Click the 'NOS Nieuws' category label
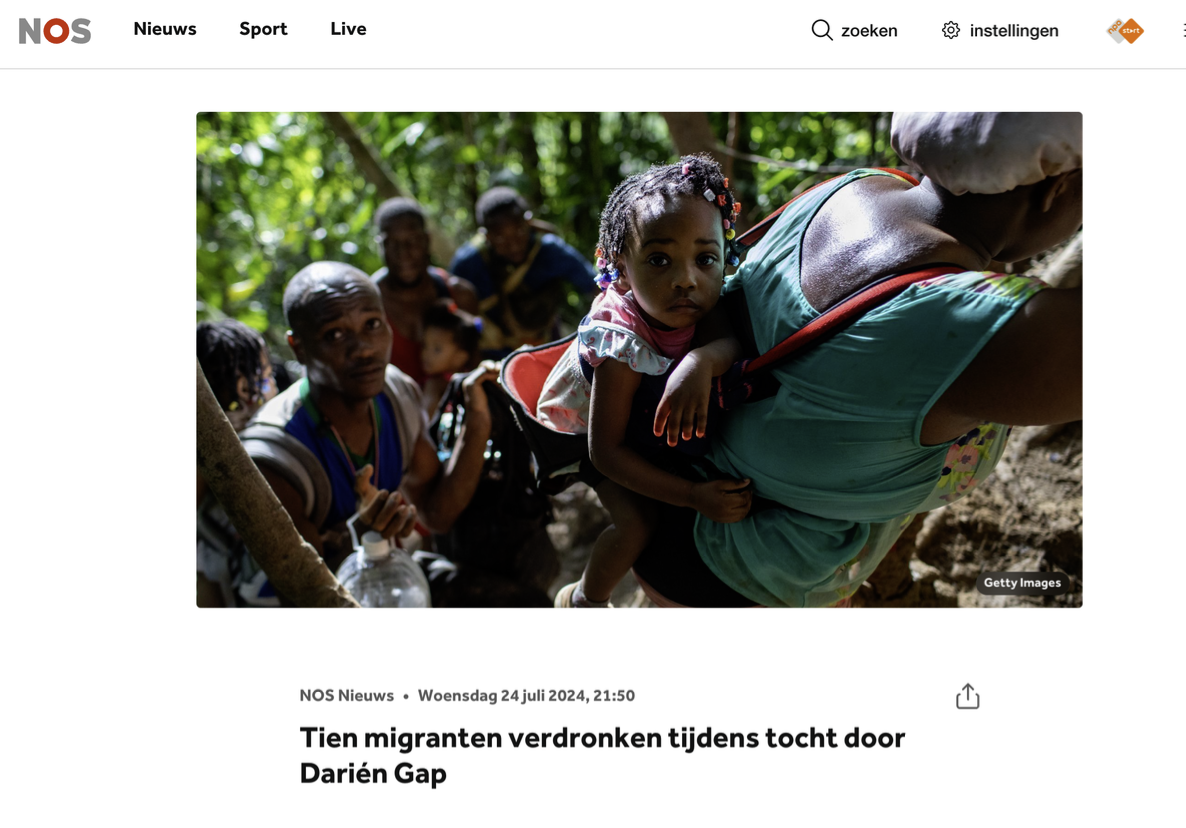The width and height of the screenshot is (1186, 828). coord(346,696)
